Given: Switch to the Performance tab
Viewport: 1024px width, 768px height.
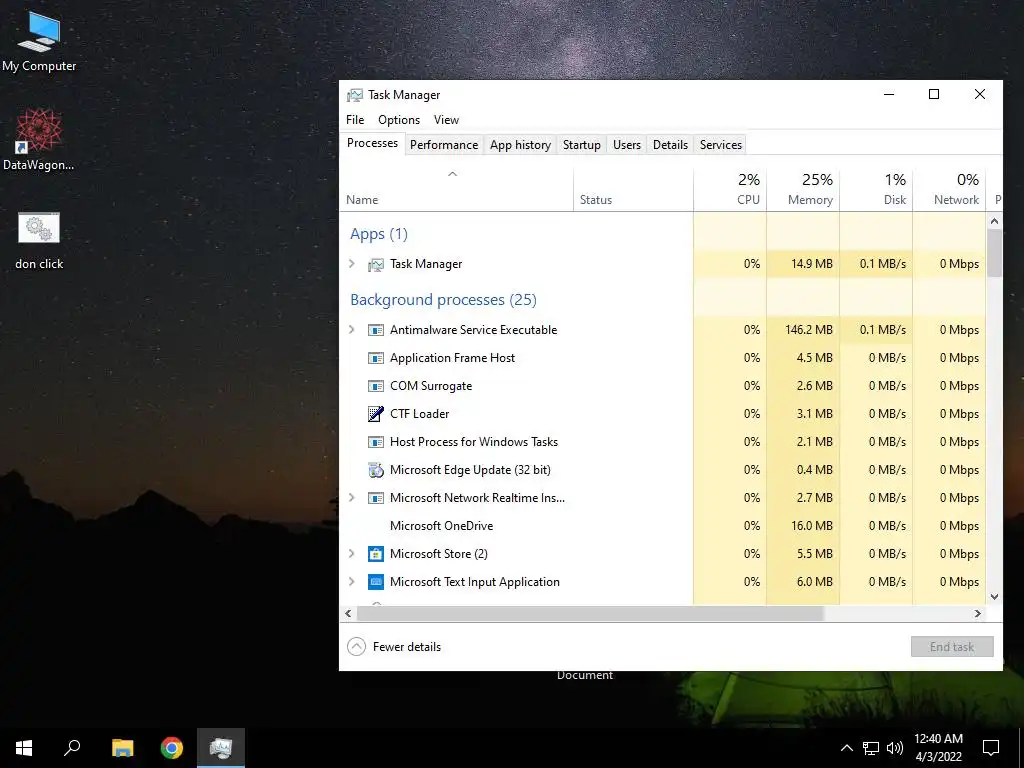Looking at the screenshot, I should click(x=444, y=145).
